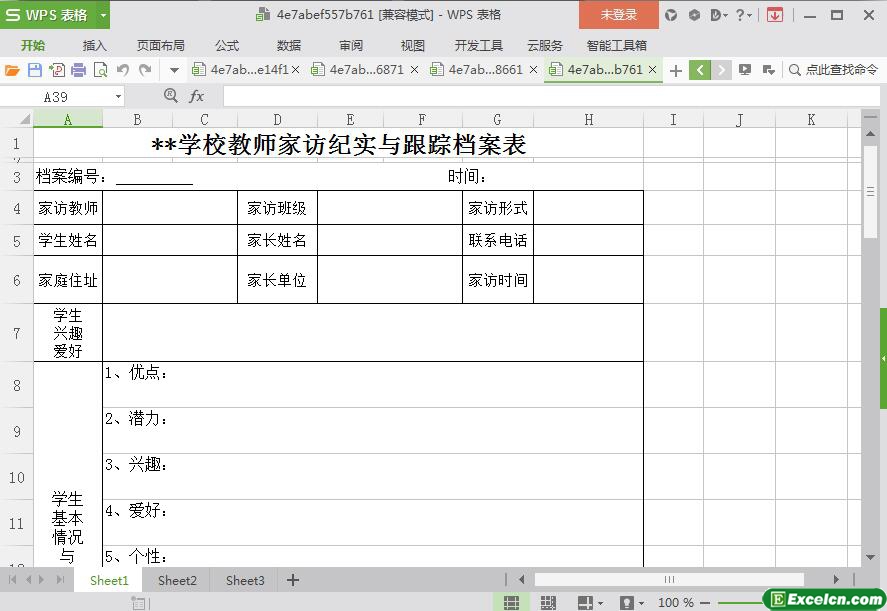Click the Save icon in quick toolbar

[34, 70]
